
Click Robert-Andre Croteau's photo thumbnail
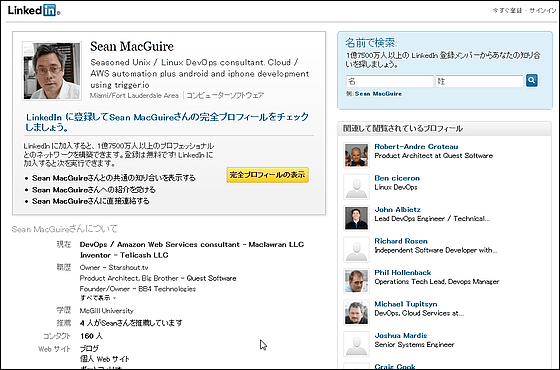356,155
